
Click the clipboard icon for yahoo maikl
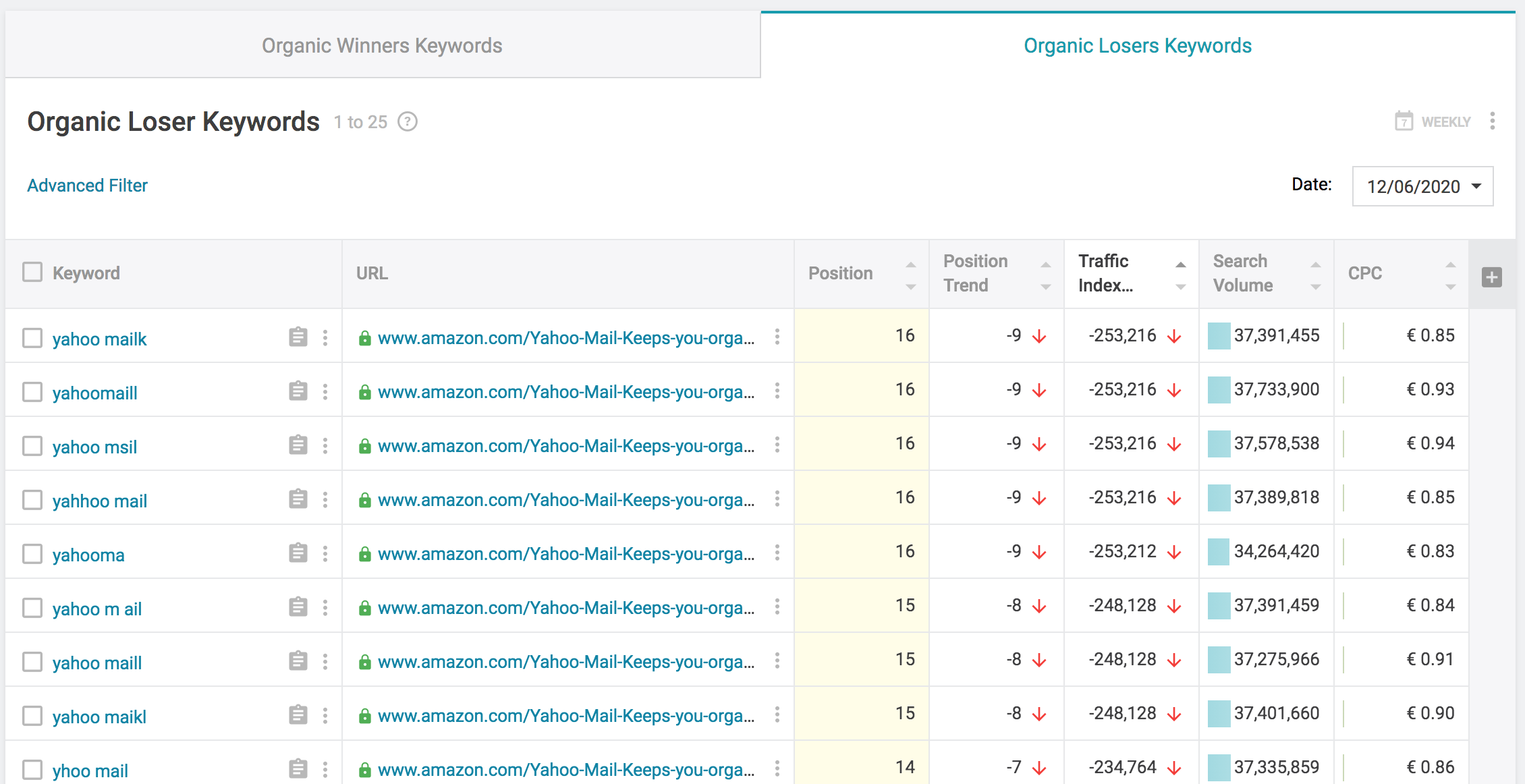click(298, 715)
